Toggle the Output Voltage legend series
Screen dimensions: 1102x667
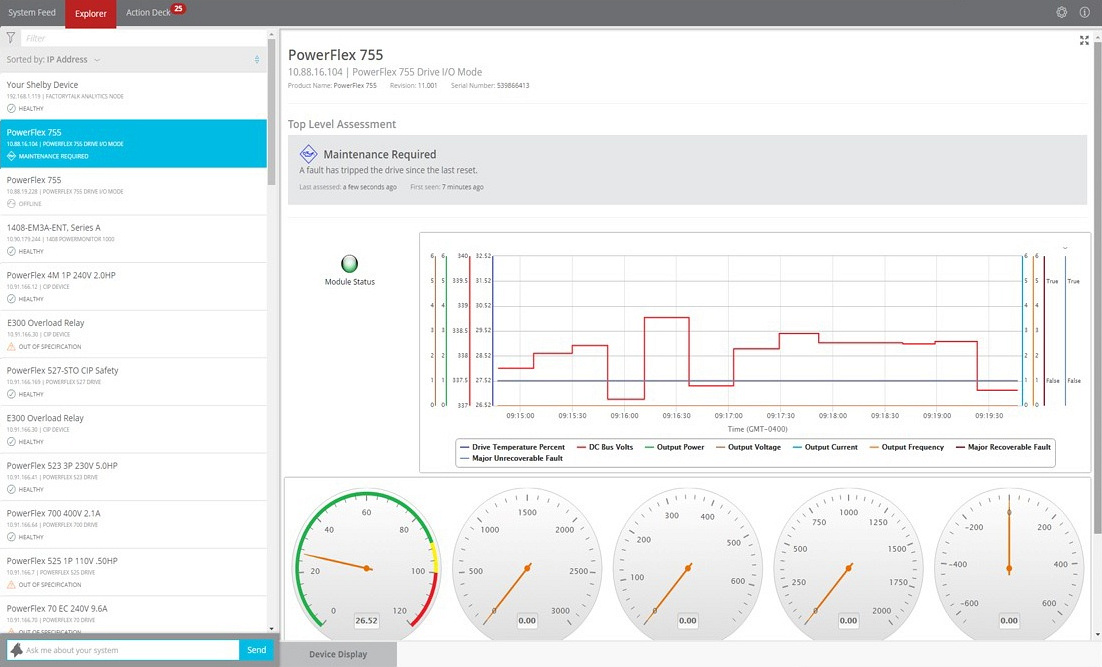[748, 447]
